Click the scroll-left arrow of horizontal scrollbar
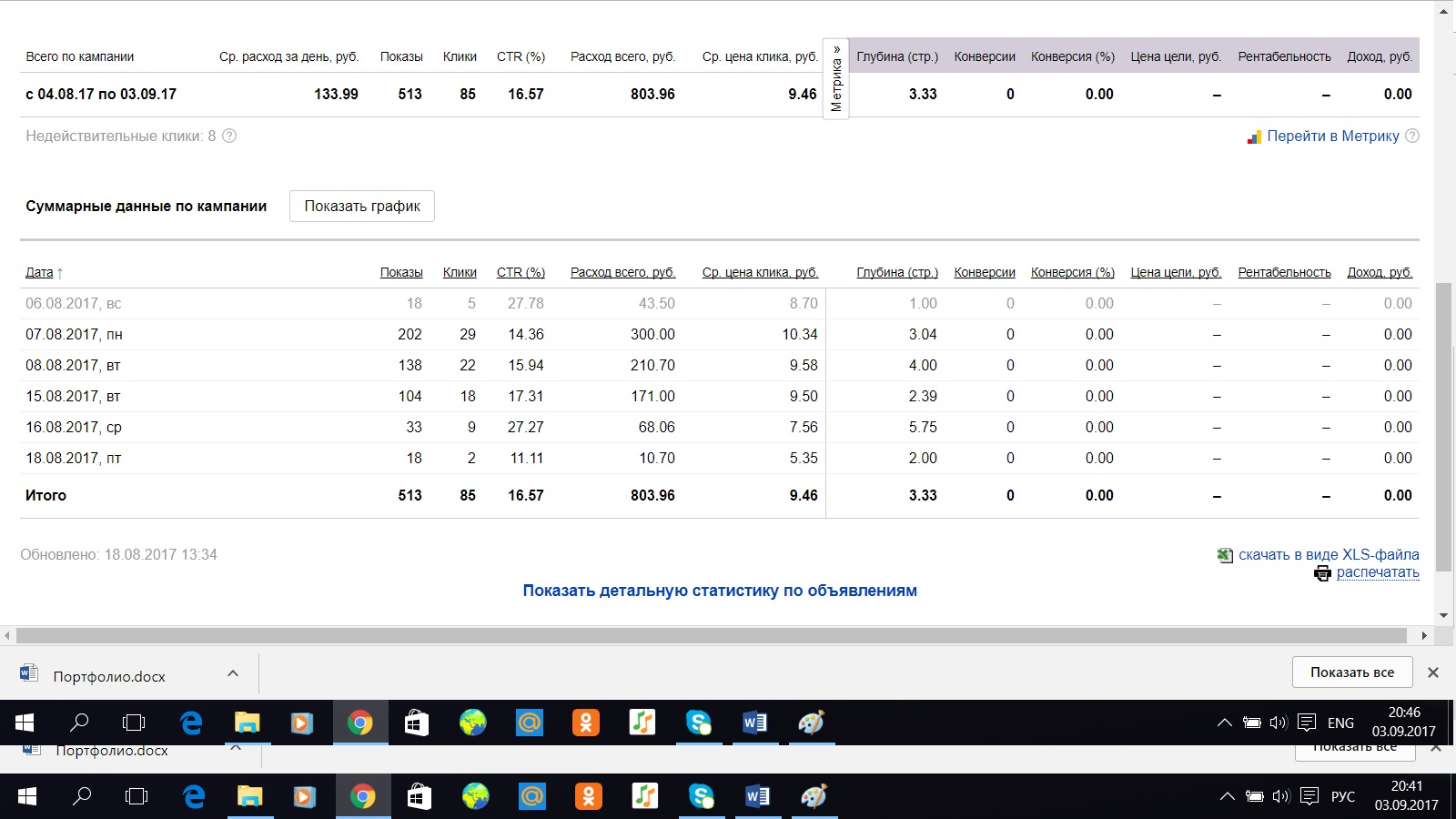The width and height of the screenshot is (1456, 819). [x=7, y=635]
